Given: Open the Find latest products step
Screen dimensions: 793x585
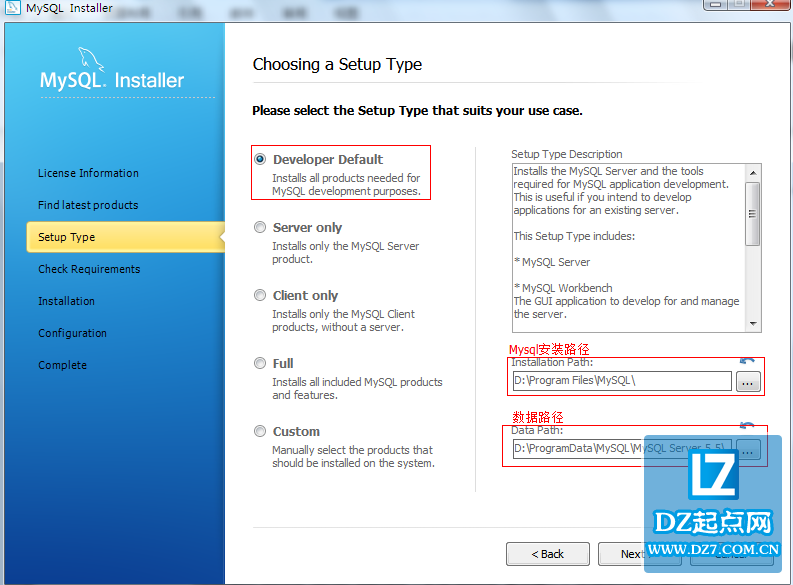Looking at the screenshot, I should [89, 205].
